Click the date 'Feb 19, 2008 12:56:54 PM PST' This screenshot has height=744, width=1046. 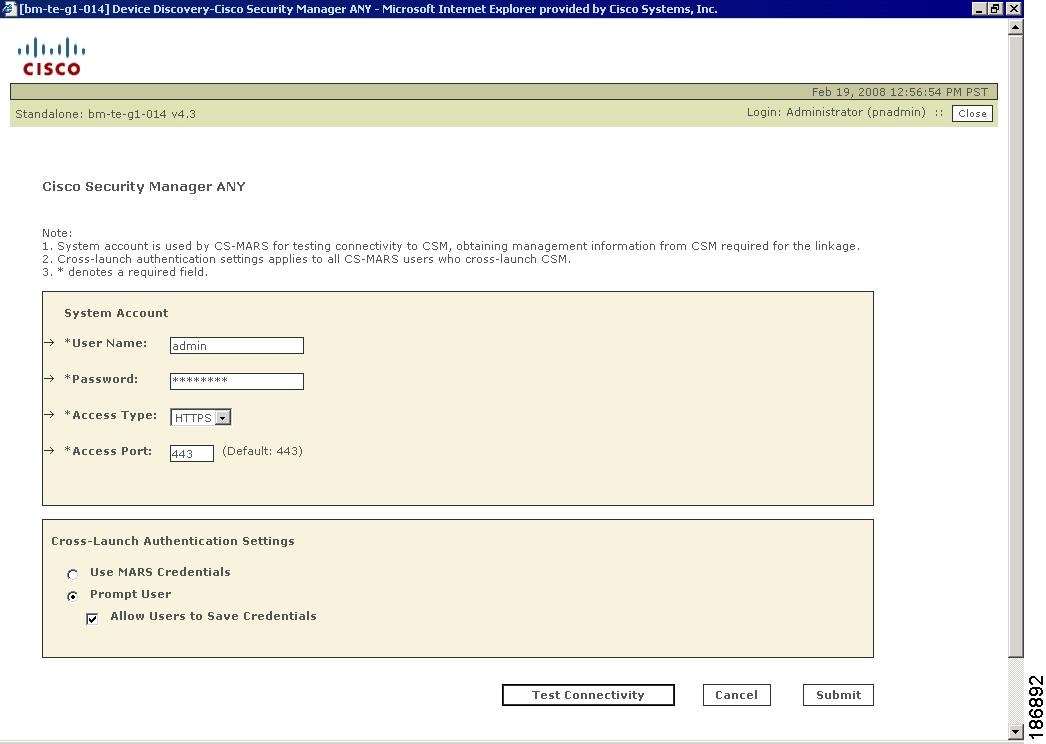coord(899,92)
